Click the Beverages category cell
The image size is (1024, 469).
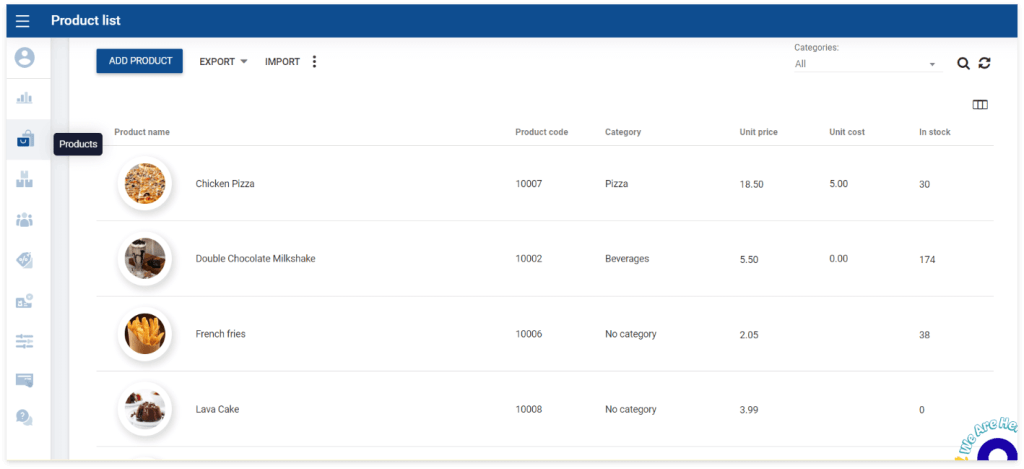[627, 259]
